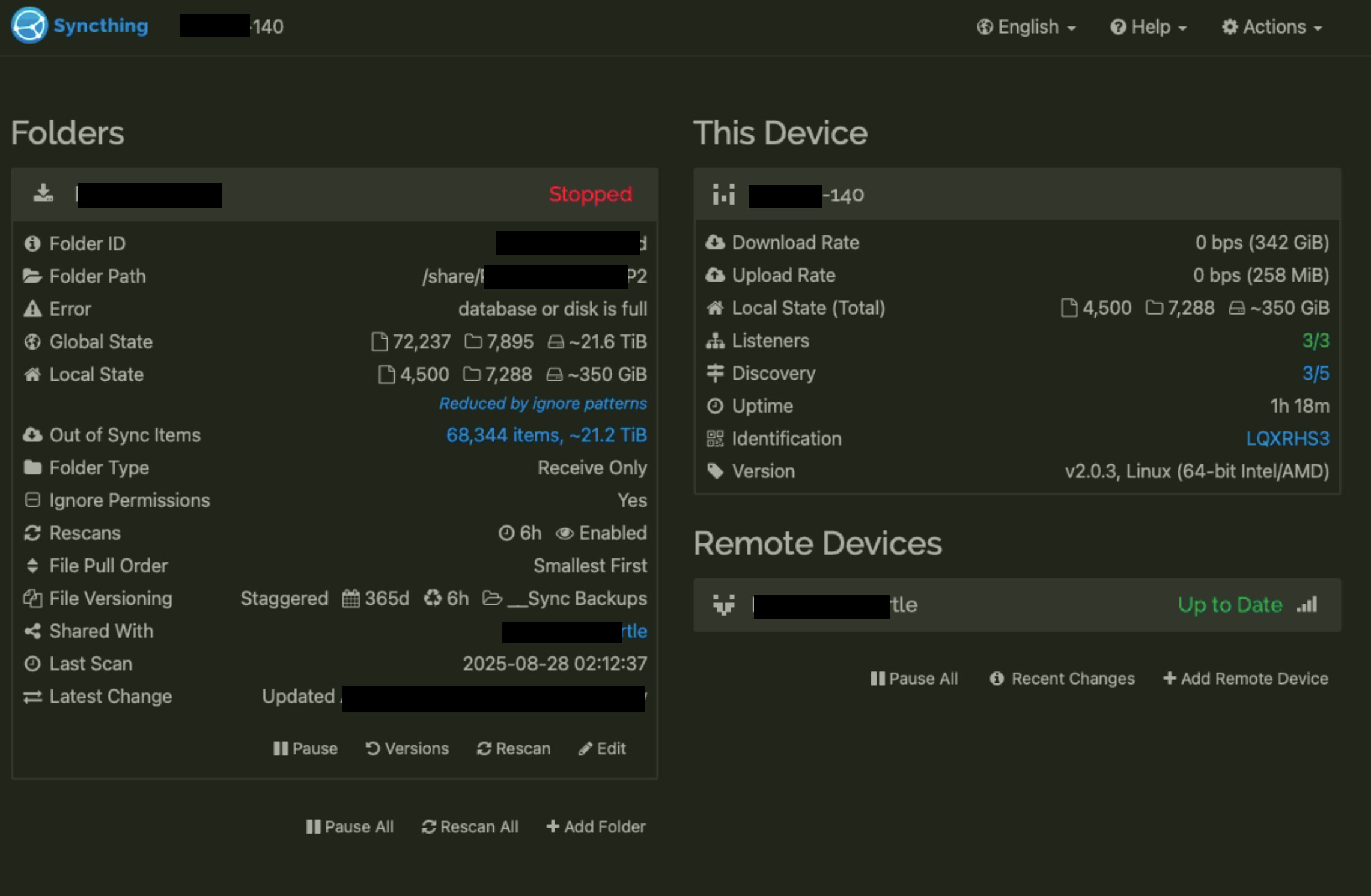Pause all folders
The image size is (1371, 896).
(350, 826)
